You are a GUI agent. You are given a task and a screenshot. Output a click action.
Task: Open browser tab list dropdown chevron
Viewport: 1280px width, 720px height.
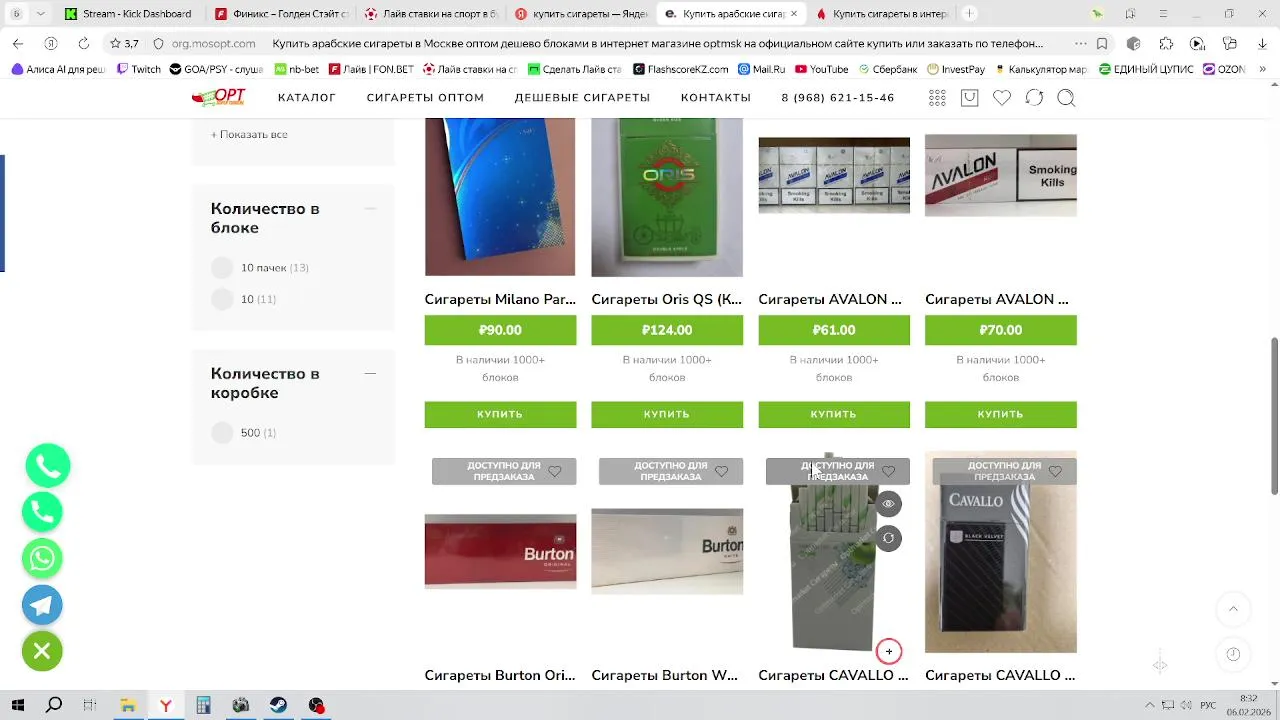(40, 14)
